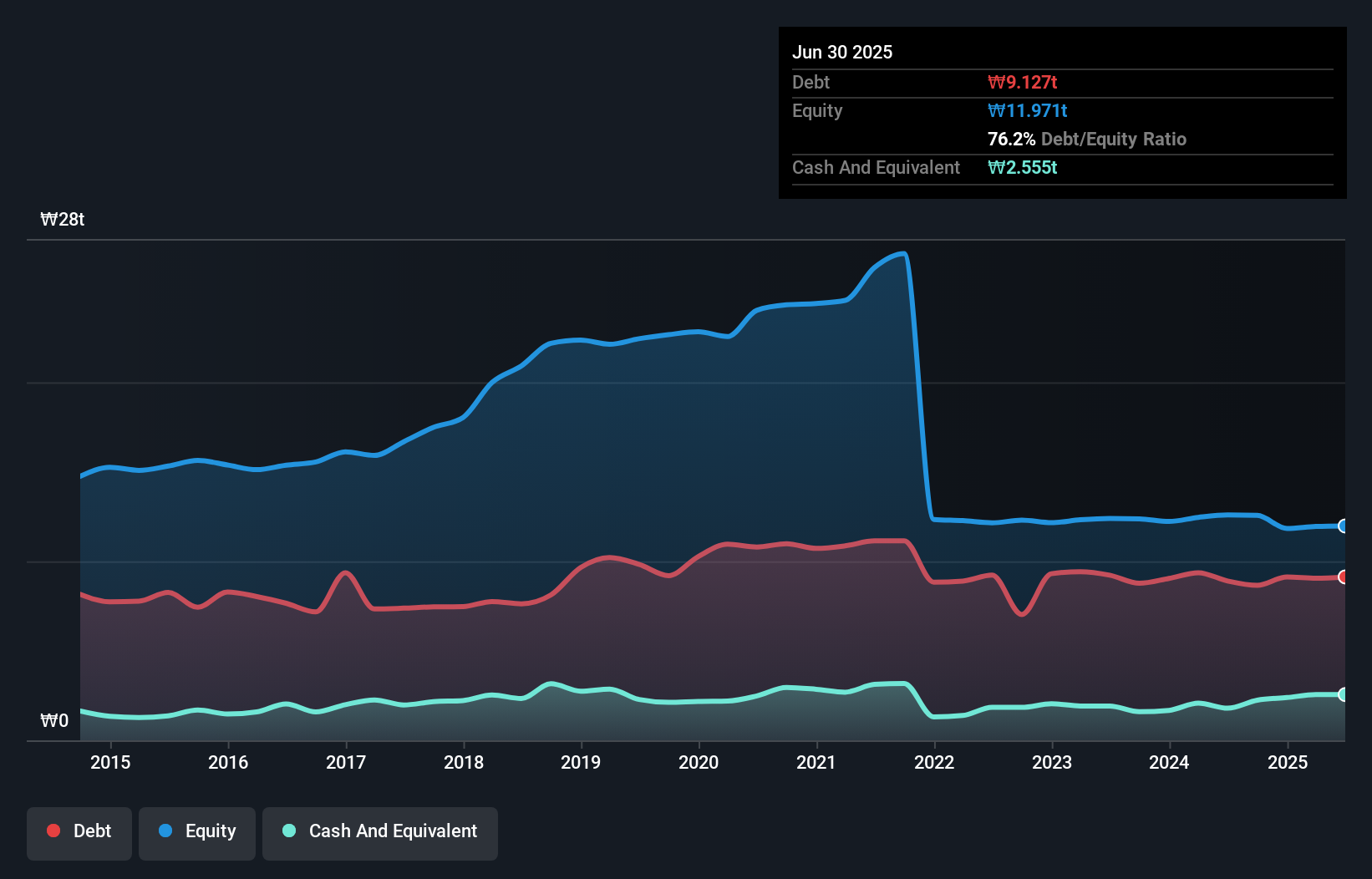Click the ₩28t y-axis label
1372x879 pixels.
63,220
